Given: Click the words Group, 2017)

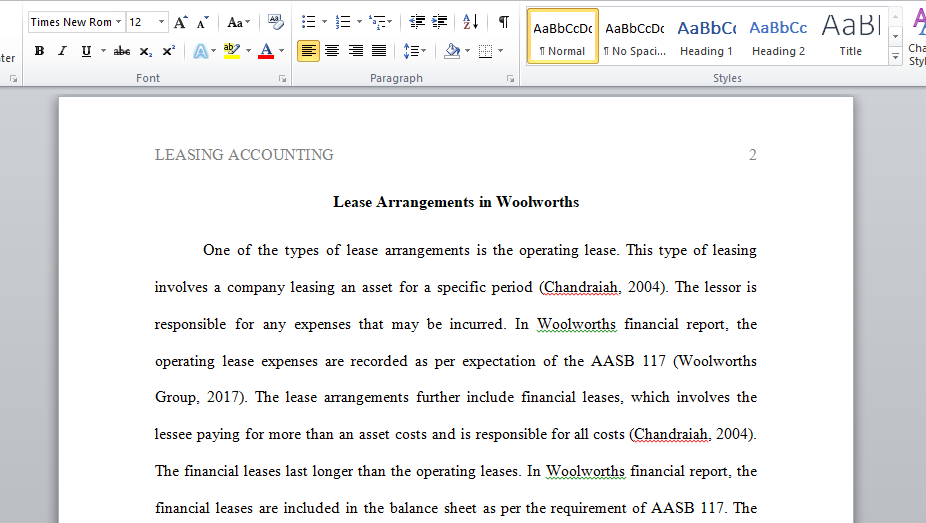Looking at the screenshot, I should (200, 397).
